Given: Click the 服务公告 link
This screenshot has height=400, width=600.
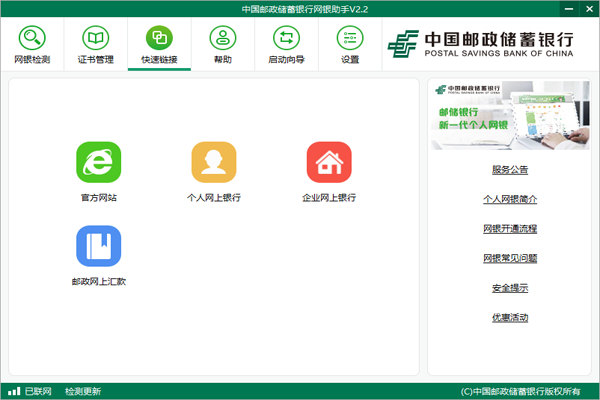Looking at the screenshot, I should pyautogui.click(x=509, y=169).
